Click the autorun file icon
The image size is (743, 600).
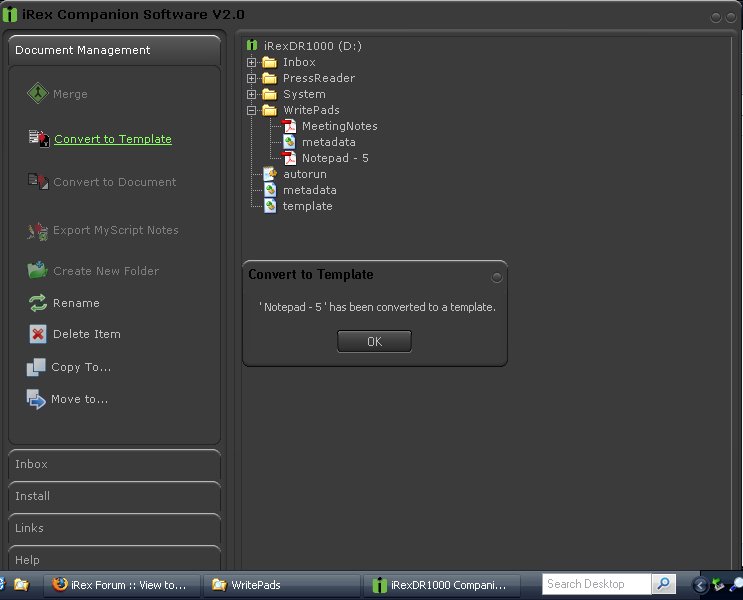coord(270,174)
